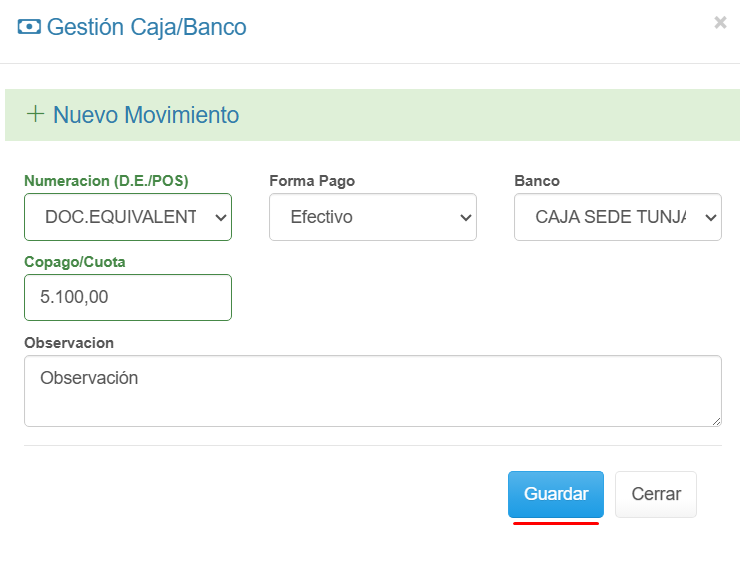Click the plus icon beside Nuevo Movimiento

pos(35,114)
